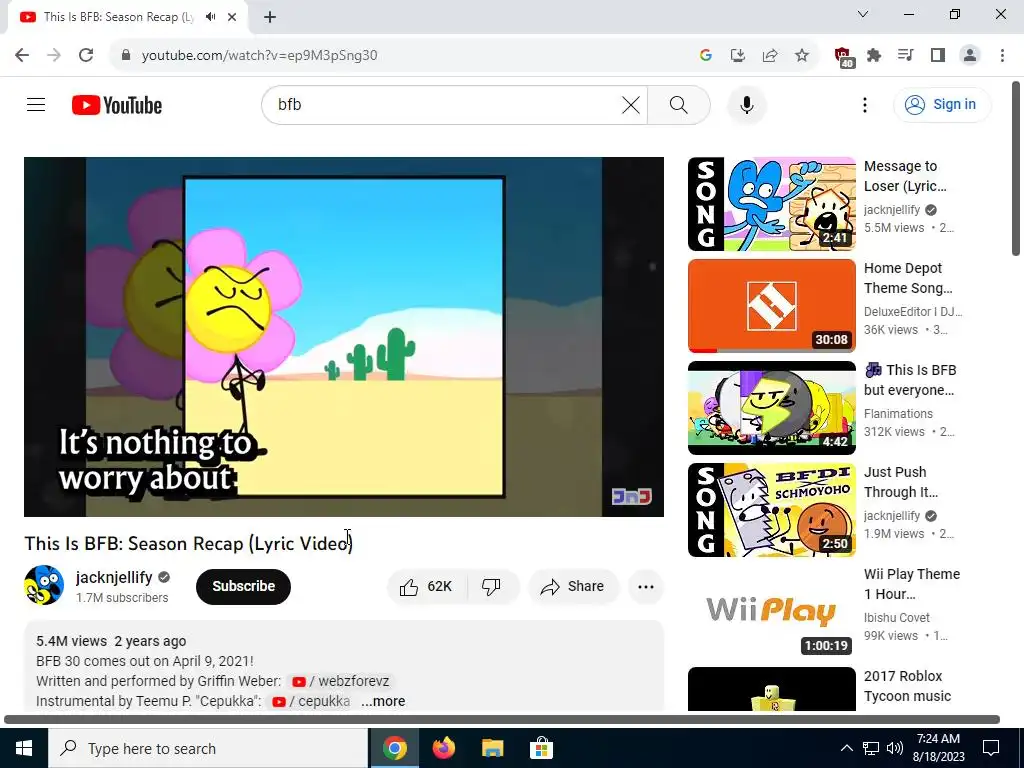Click the address bar URL
This screenshot has width=1024, height=768.
[259, 55]
